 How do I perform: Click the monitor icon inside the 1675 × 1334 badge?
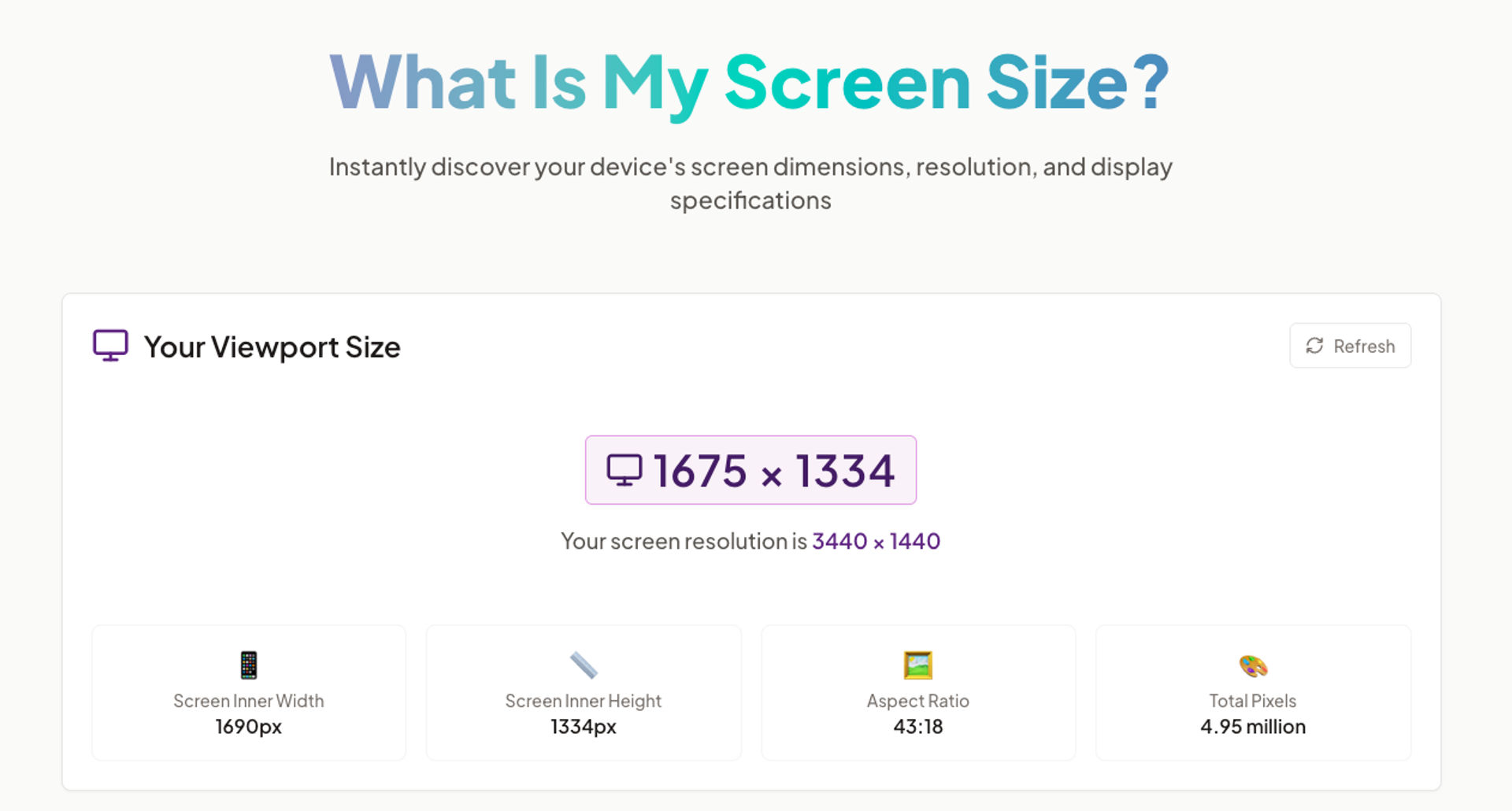click(x=624, y=470)
